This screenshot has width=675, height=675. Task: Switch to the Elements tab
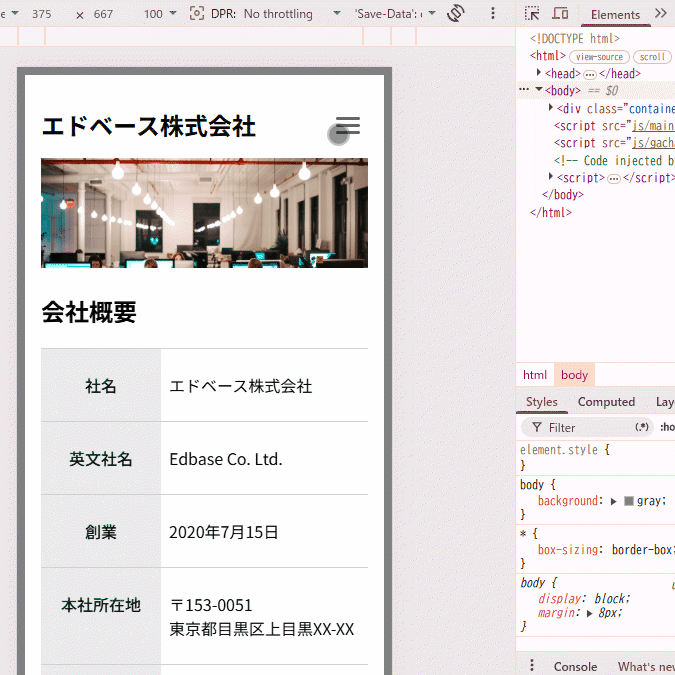[615, 14]
